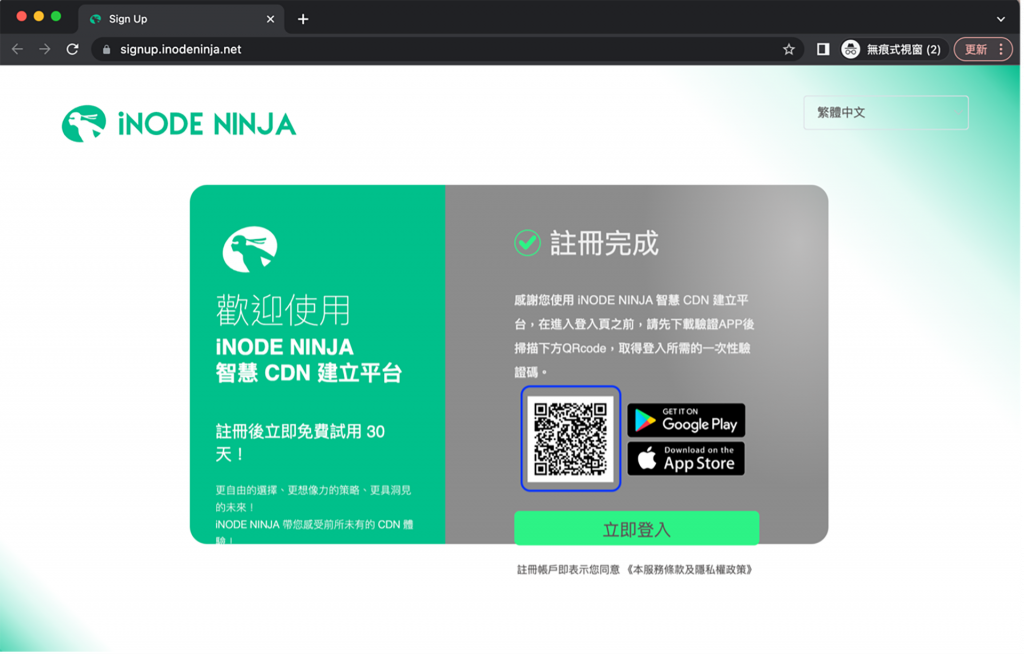Open Chrome three-dot menu
Image resolution: width=1024 pixels, height=655 pixels.
(x=1001, y=50)
